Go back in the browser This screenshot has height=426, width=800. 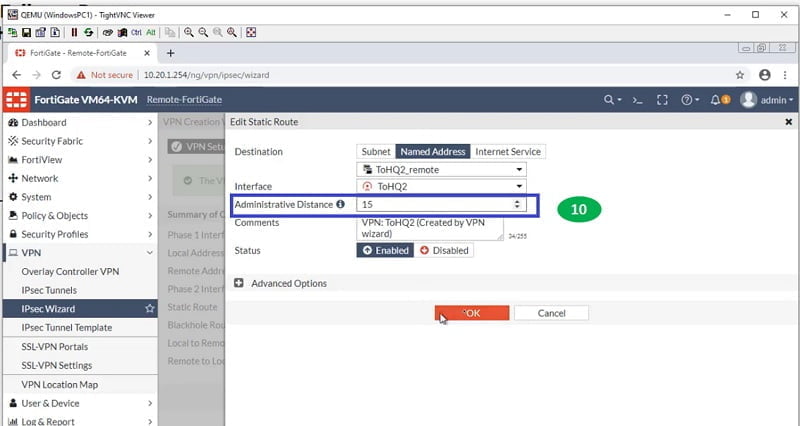[16, 75]
